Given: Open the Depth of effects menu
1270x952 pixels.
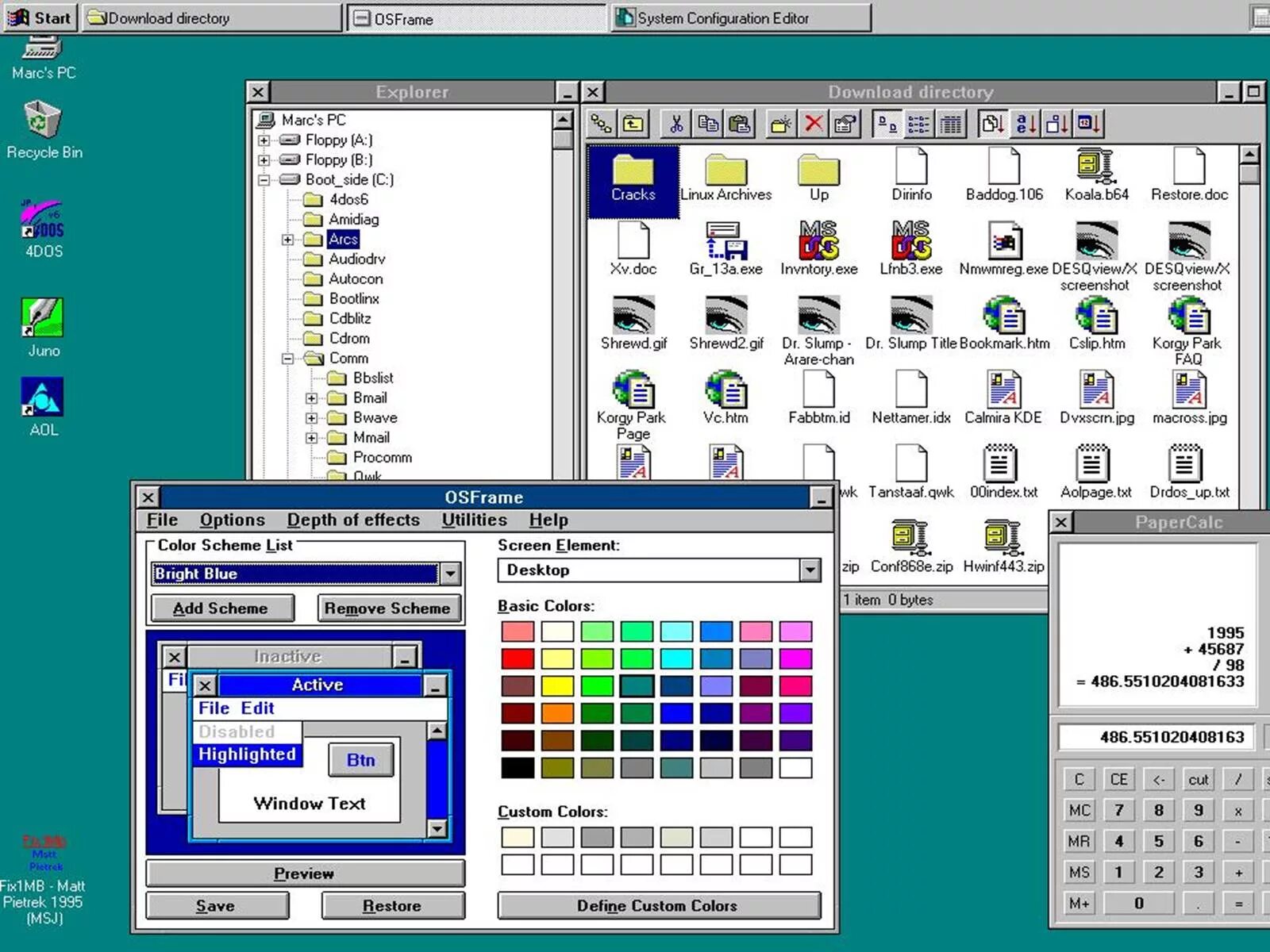Looking at the screenshot, I should point(353,520).
